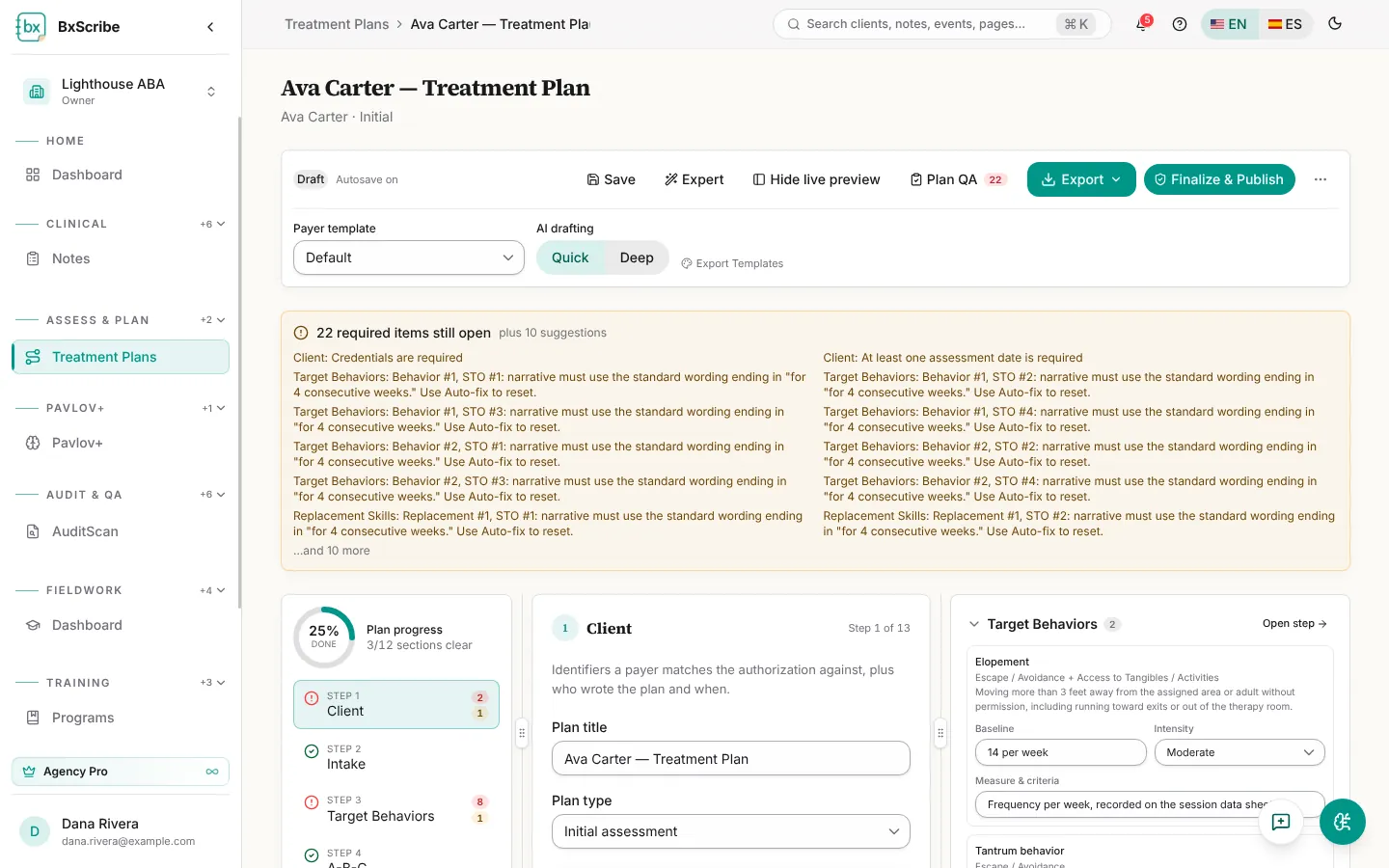This screenshot has width=1389, height=868.
Task: Open the chat feedback floating button
Action: [1281, 822]
